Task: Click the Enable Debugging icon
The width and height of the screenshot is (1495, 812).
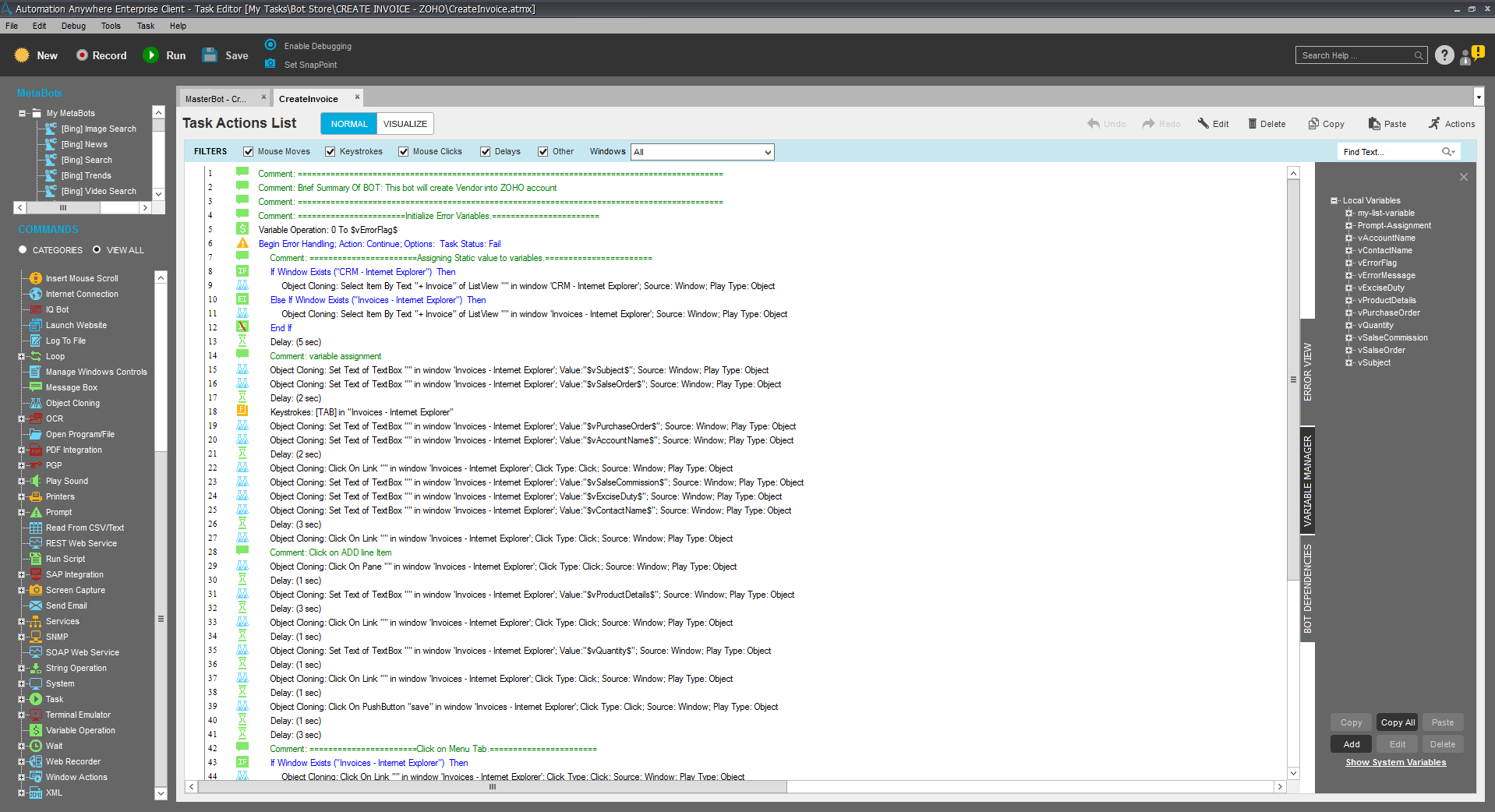Action: 270,45
